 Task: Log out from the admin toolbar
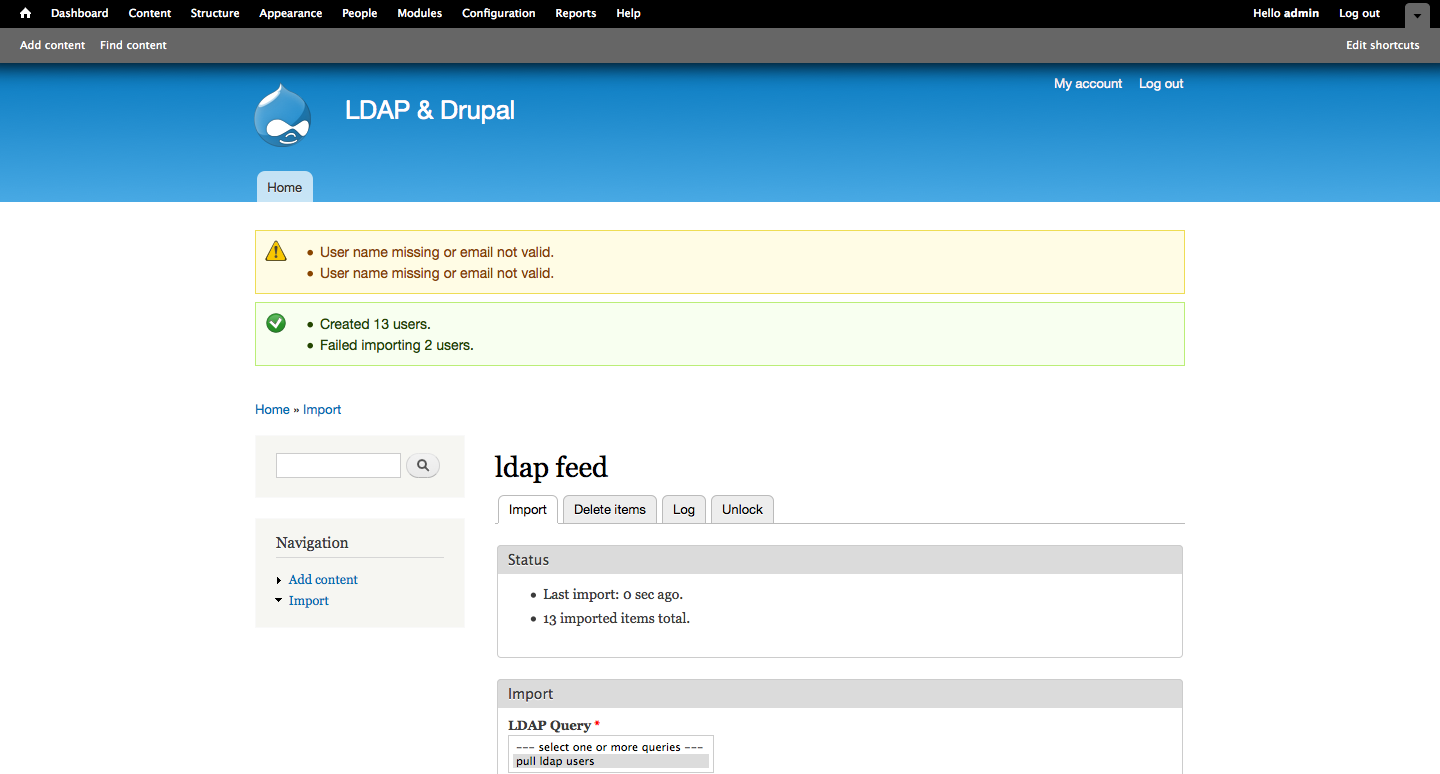[x=1359, y=13]
